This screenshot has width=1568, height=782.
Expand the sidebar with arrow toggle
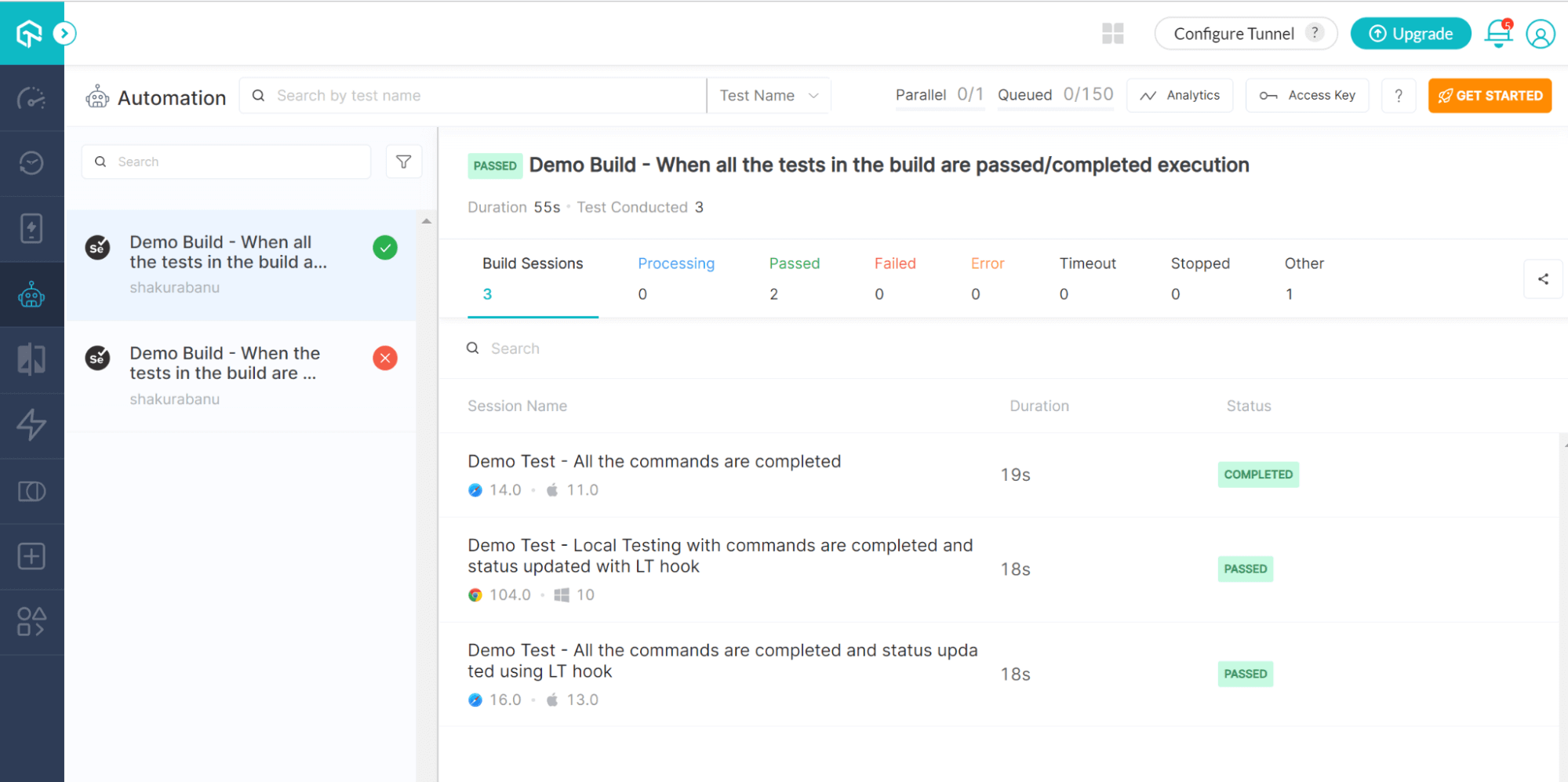tap(64, 33)
